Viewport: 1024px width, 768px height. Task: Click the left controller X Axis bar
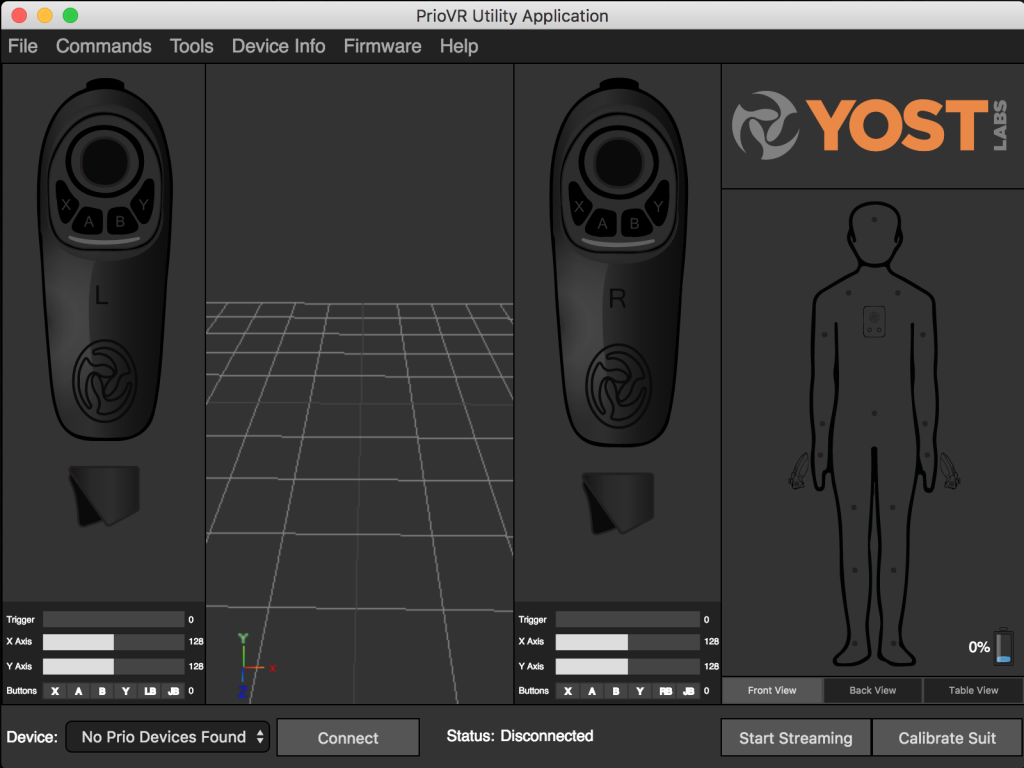coord(114,641)
